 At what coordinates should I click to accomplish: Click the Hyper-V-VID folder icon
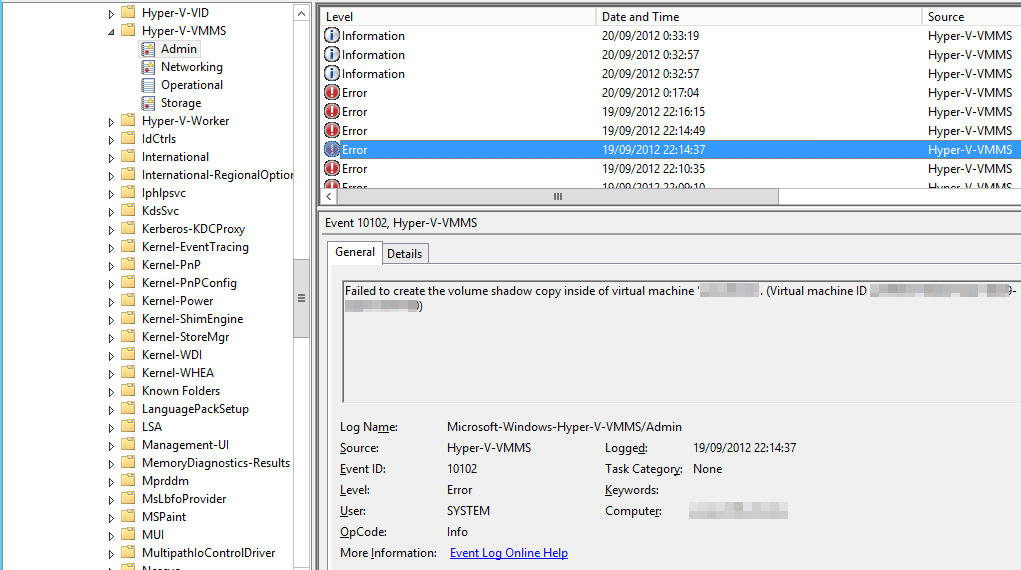129,12
